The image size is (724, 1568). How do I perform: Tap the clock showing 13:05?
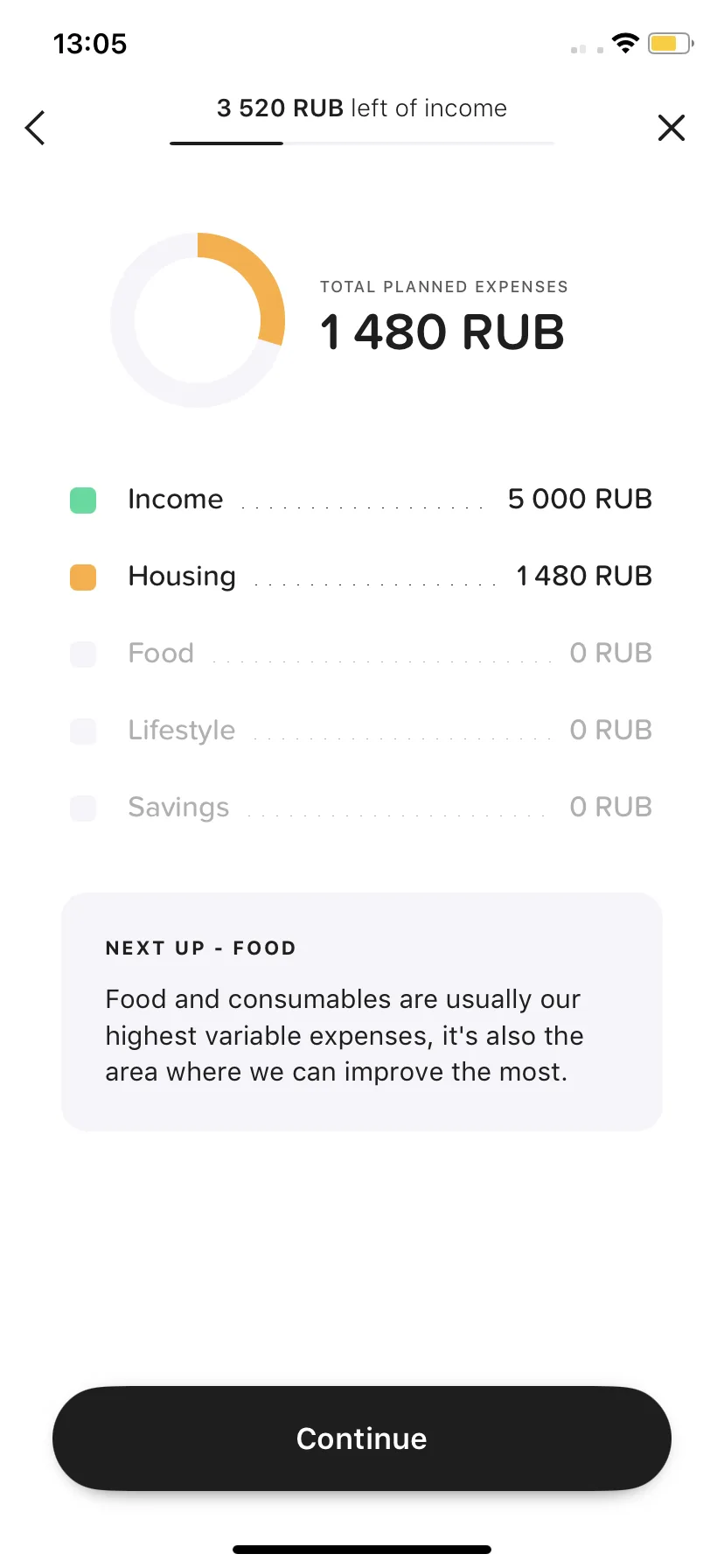[90, 44]
